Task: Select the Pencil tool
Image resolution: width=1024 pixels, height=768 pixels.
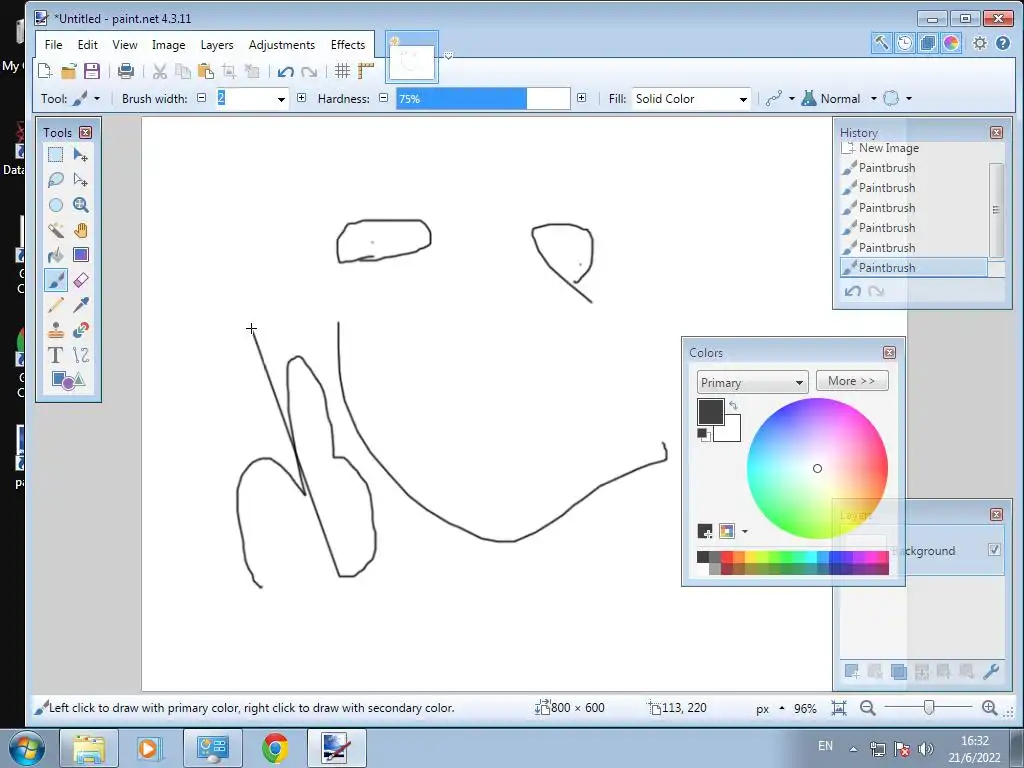Action: (x=56, y=305)
